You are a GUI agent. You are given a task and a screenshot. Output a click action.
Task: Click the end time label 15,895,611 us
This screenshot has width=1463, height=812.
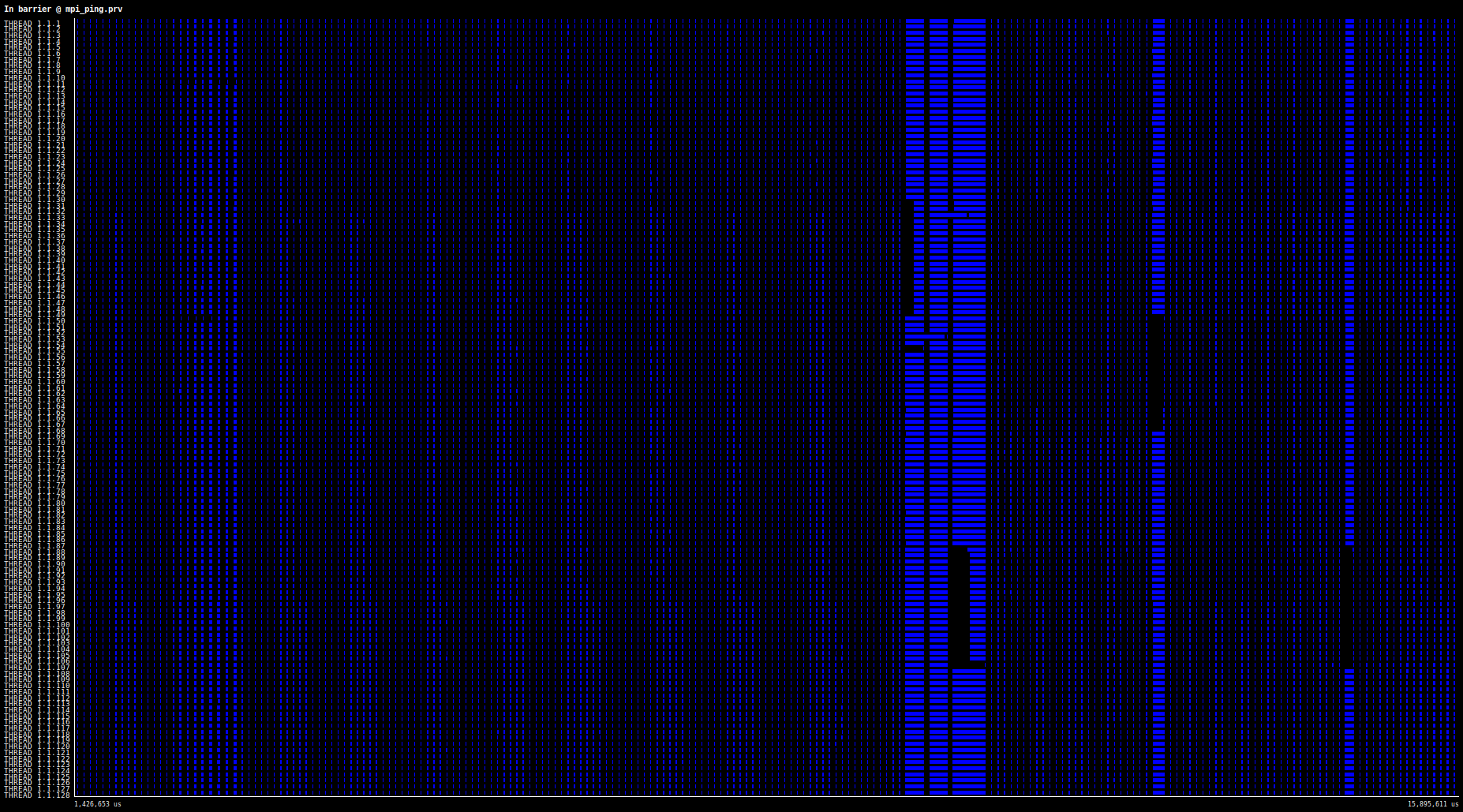click(1433, 804)
